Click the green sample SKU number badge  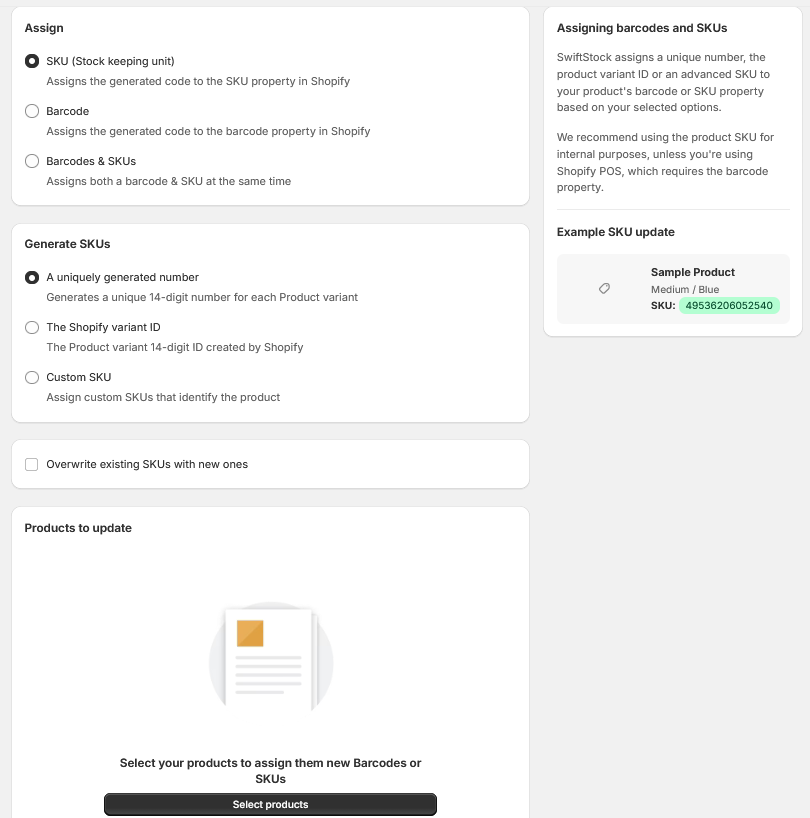(729, 306)
